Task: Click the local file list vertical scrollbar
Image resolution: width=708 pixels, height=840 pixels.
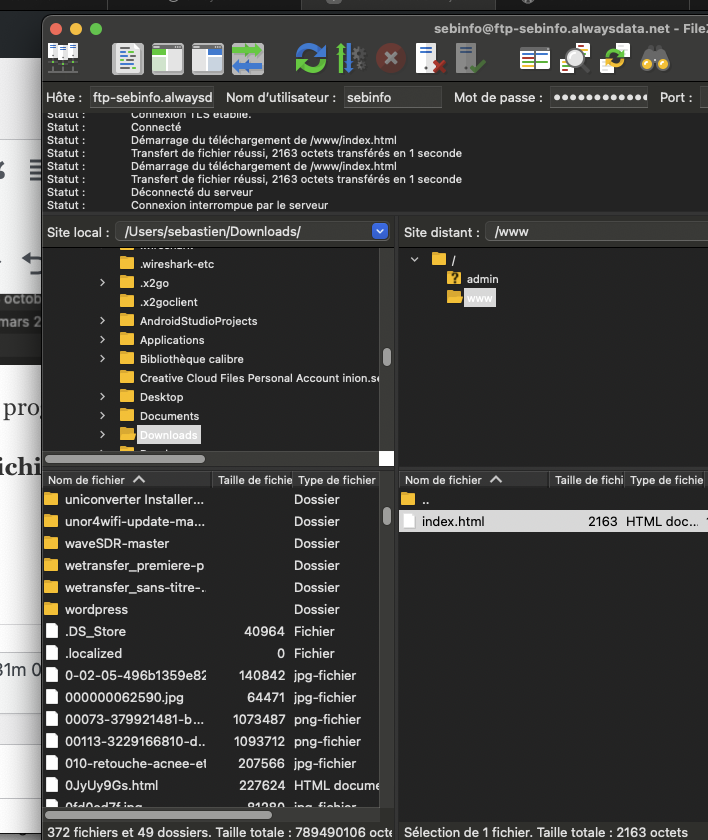Action: (387, 516)
